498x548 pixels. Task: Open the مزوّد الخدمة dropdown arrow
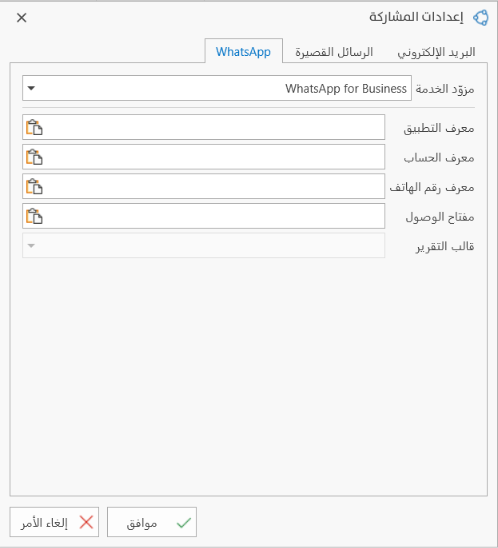point(31,88)
